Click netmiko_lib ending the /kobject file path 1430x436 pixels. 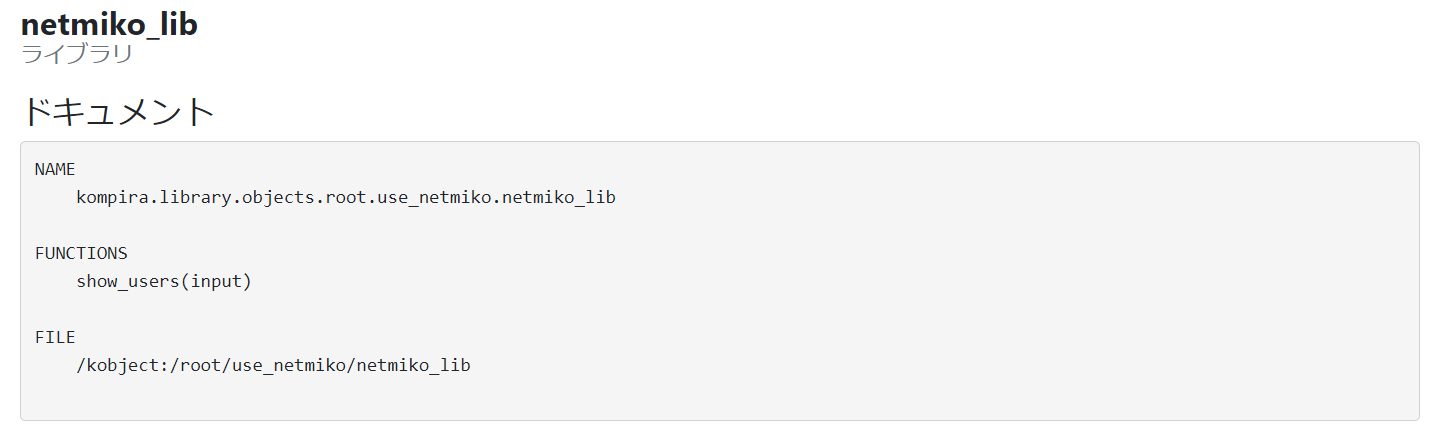pos(414,365)
